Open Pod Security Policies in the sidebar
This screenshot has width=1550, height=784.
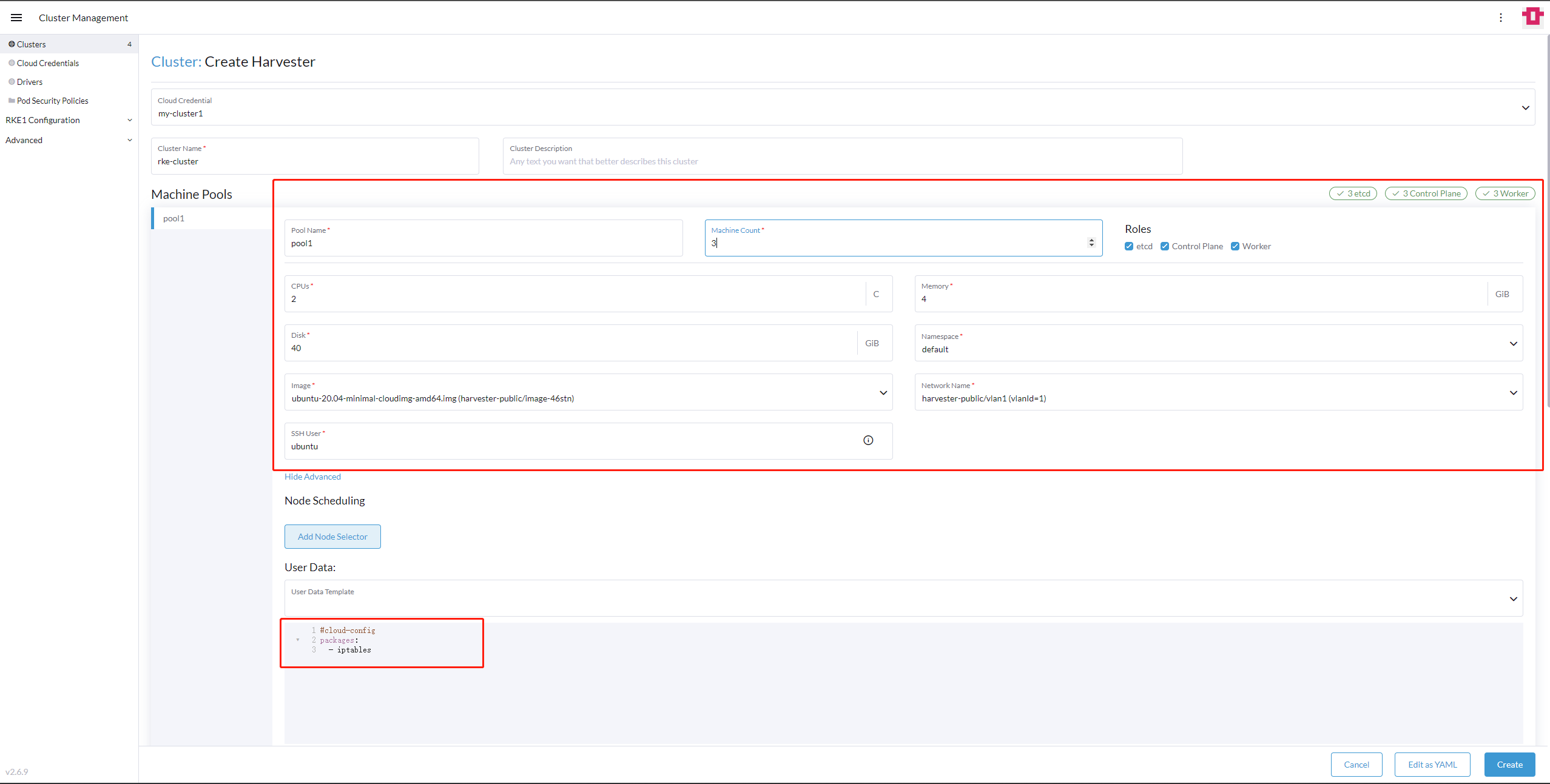tap(69, 101)
